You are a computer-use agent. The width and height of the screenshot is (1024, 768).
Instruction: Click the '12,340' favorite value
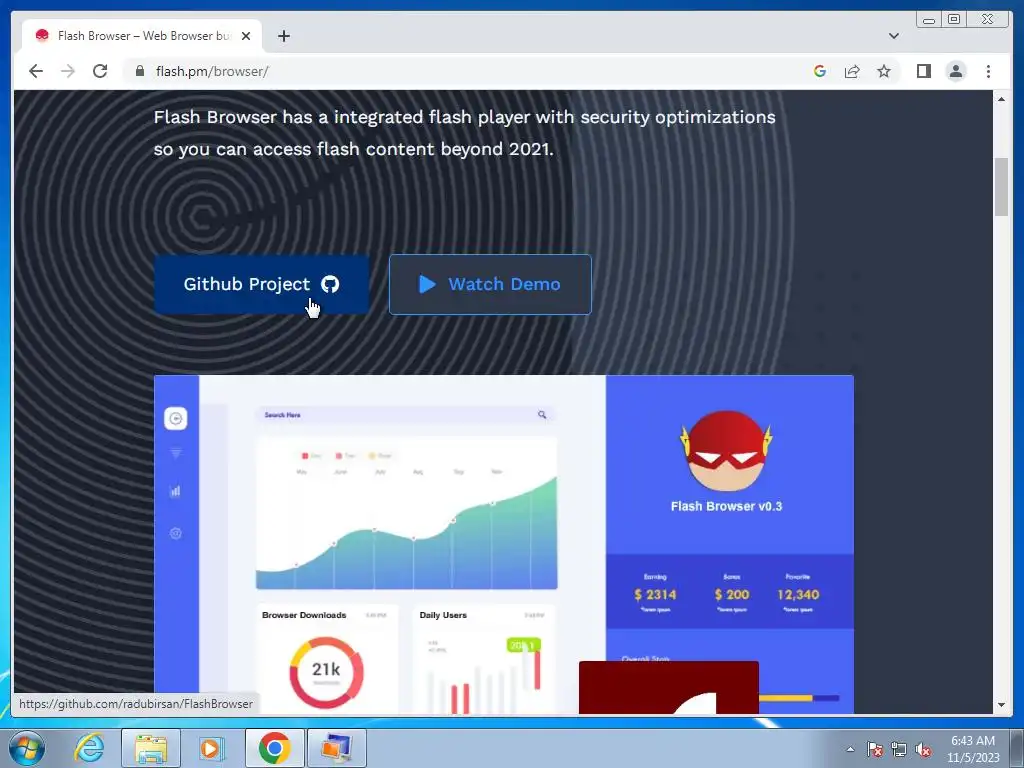pos(798,594)
